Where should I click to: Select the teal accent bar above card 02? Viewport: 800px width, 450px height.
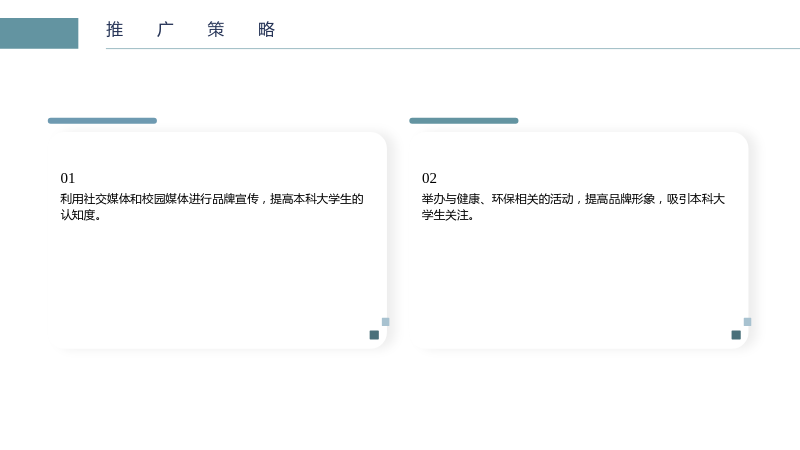(464, 121)
